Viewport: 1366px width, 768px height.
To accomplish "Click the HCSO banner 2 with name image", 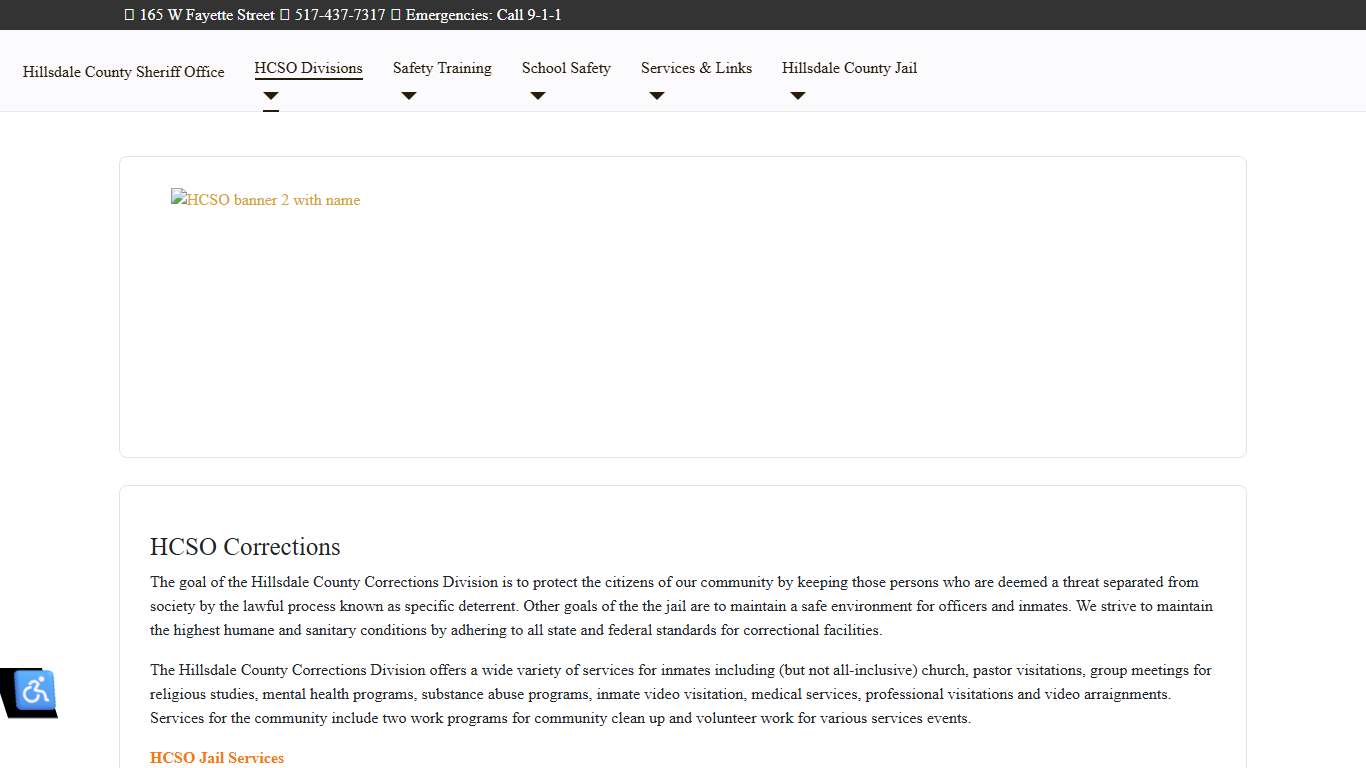I will click(266, 200).
